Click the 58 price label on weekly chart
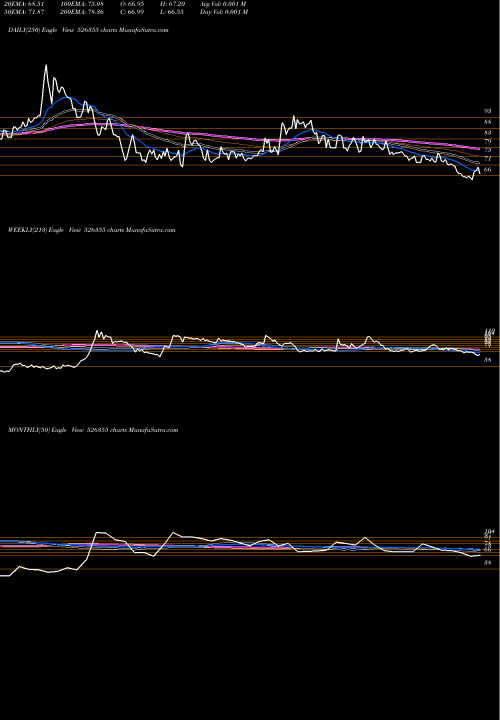500x720 pixels. point(488,360)
